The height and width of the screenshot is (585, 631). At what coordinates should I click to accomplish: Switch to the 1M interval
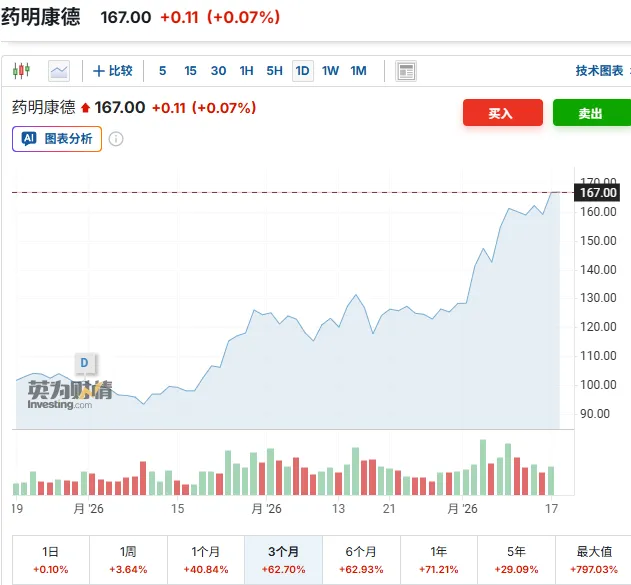(358, 71)
